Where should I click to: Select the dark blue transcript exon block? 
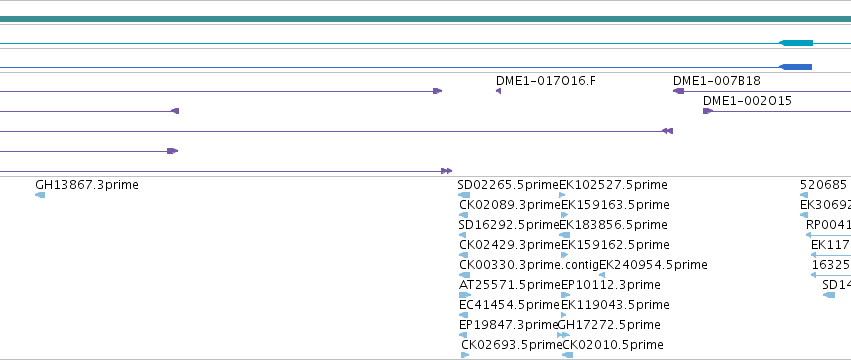pos(795,67)
